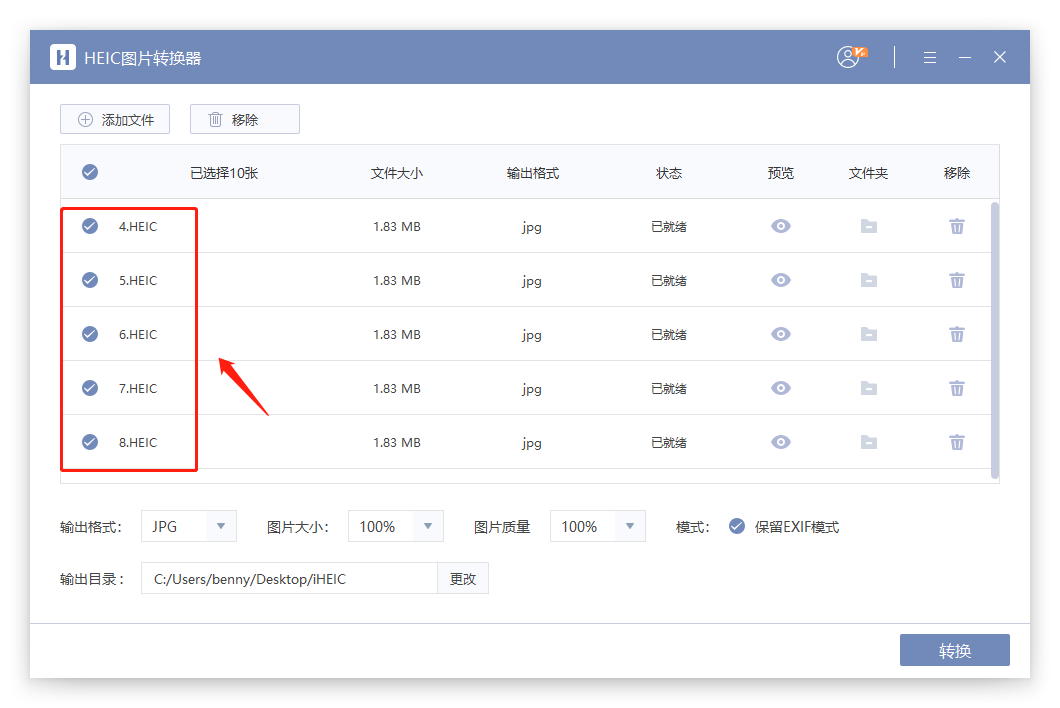Uncheck the 4.HEIC file checkbox
The height and width of the screenshot is (708, 1060).
pos(90,226)
